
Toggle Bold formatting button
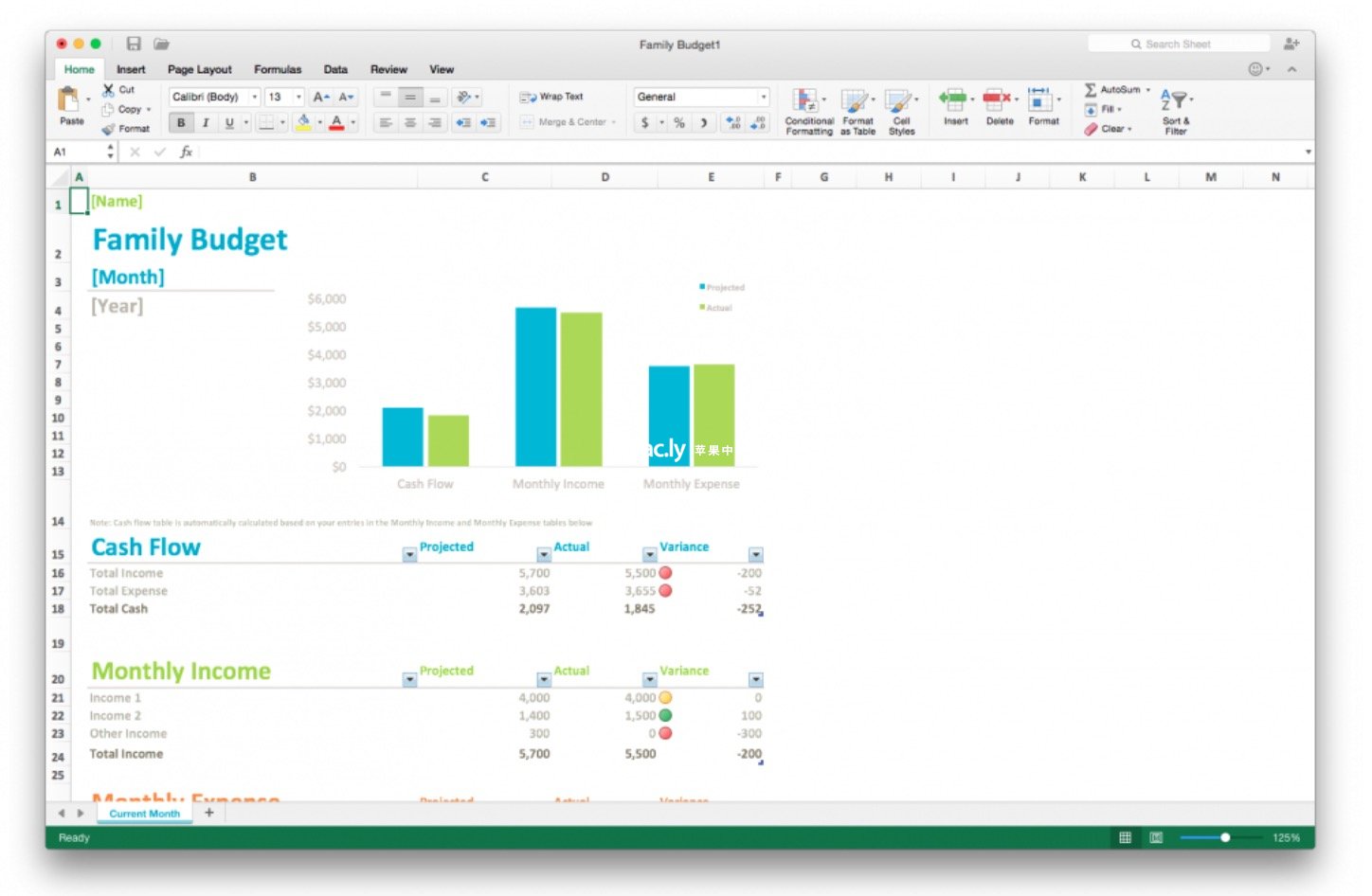click(x=181, y=122)
